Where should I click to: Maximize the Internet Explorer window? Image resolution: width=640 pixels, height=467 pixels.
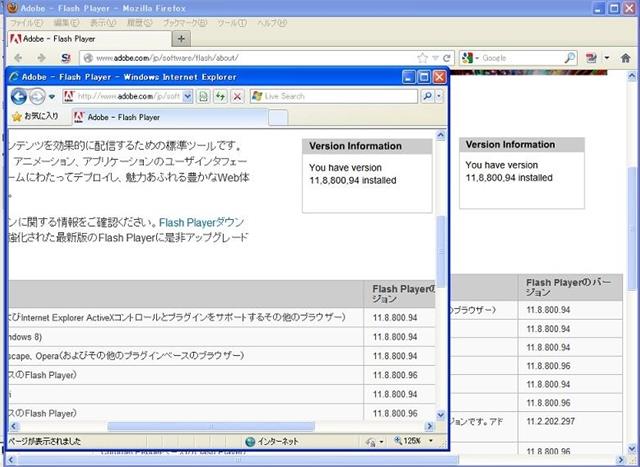pos(424,77)
